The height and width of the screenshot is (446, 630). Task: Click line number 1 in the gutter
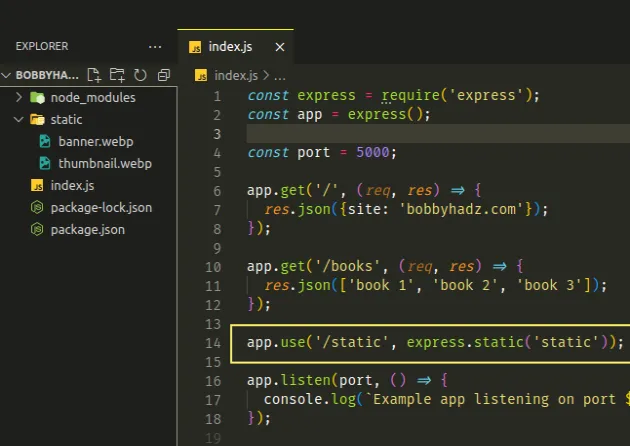point(217,96)
